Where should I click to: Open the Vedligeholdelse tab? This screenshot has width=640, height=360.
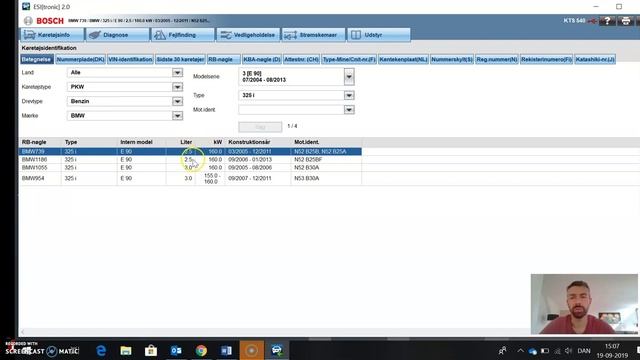coord(248,35)
